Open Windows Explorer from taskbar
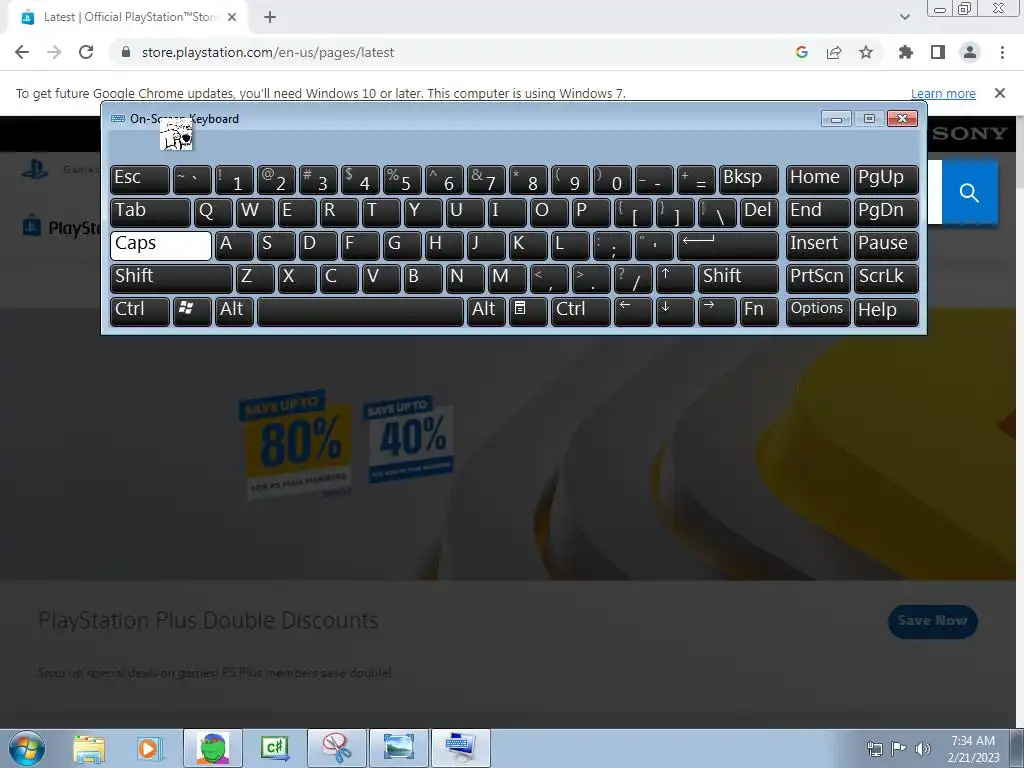This screenshot has height=768, width=1024. [89, 748]
